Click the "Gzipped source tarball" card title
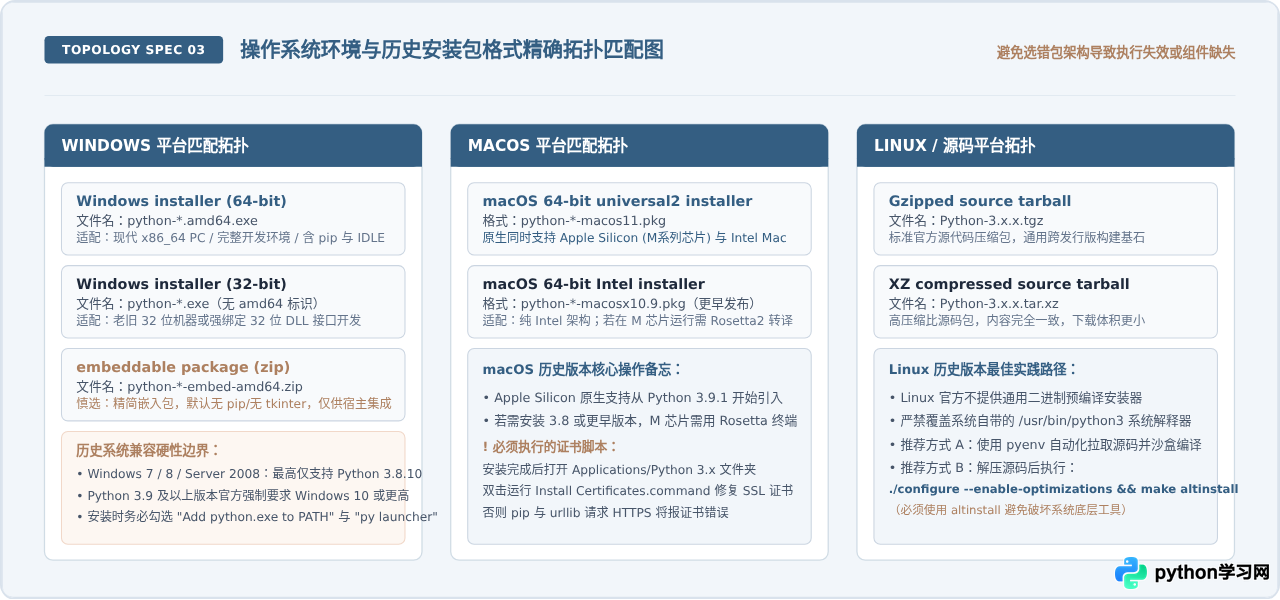Viewport: 1280px width, 600px height. 980,201
